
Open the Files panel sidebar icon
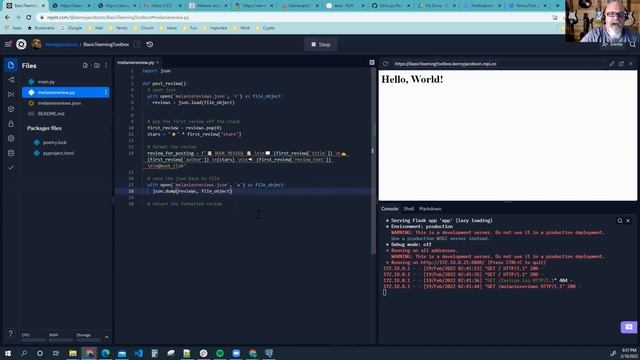11,65
